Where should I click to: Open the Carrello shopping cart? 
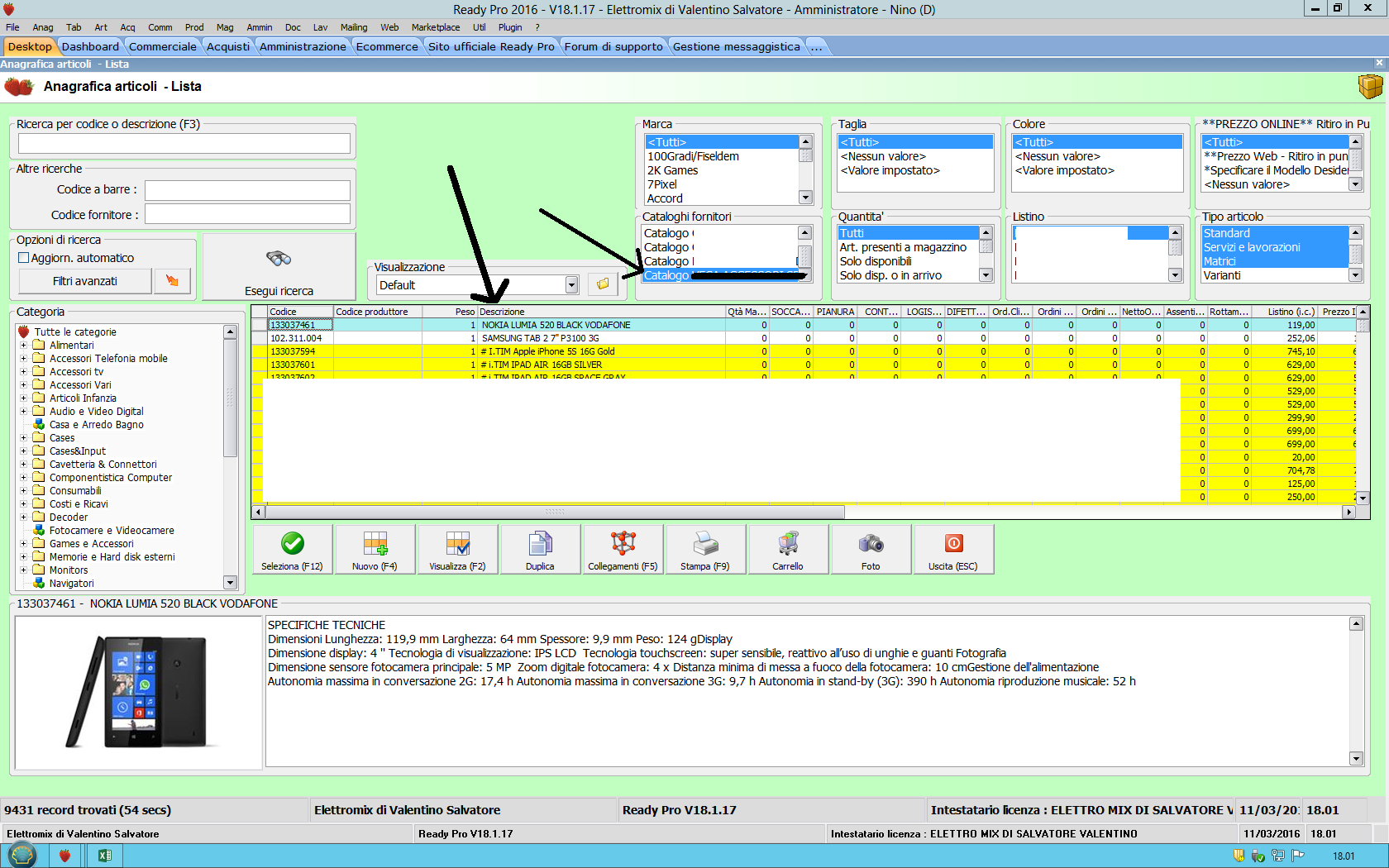pos(788,544)
